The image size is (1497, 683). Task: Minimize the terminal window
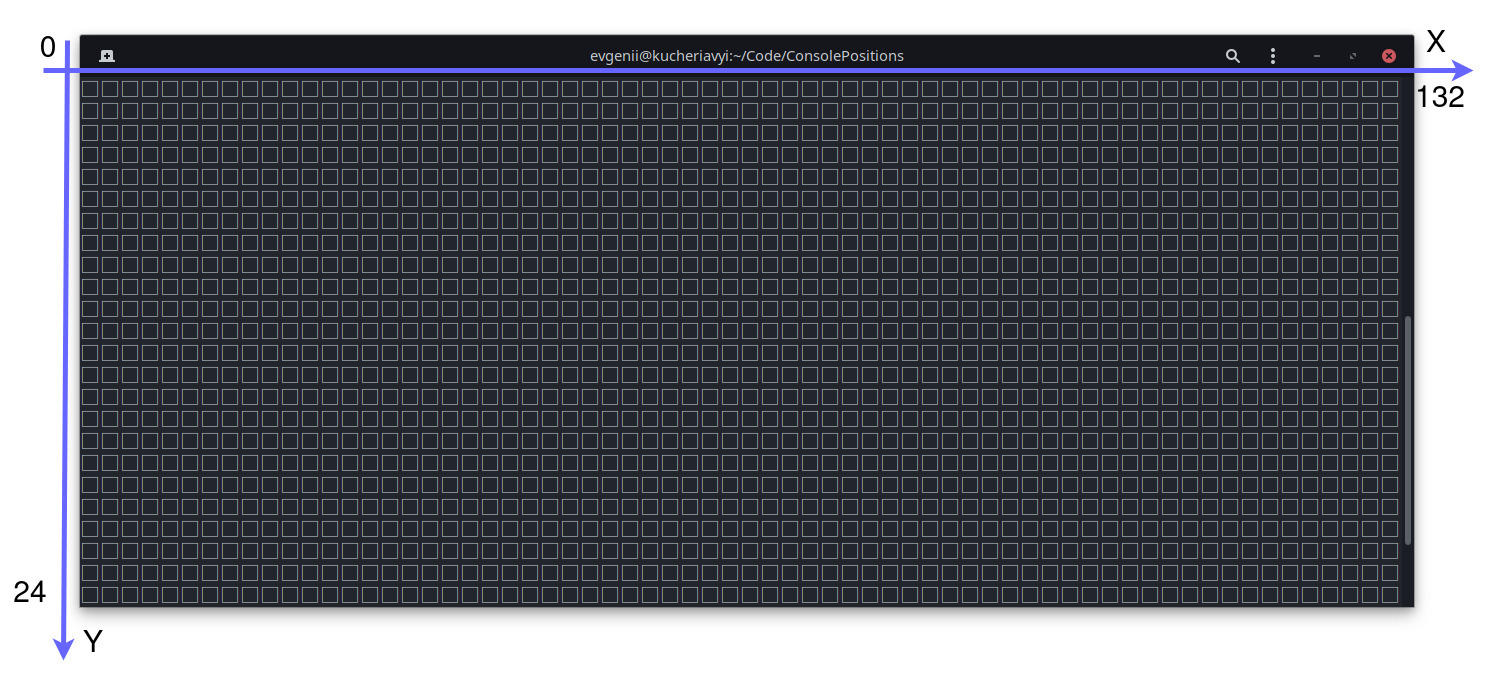tap(1317, 56)
